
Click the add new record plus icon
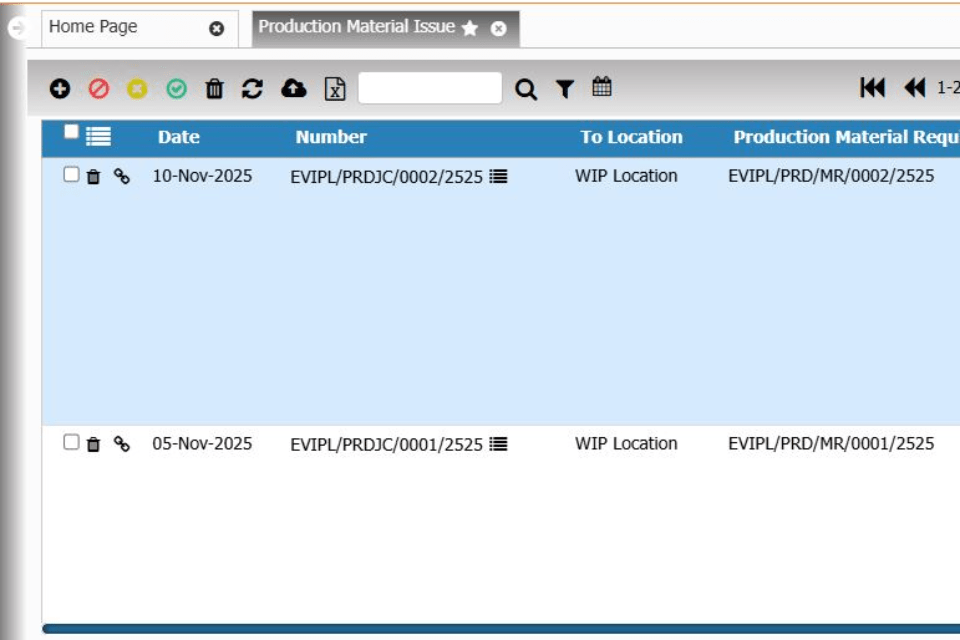(x=59, y=89)
